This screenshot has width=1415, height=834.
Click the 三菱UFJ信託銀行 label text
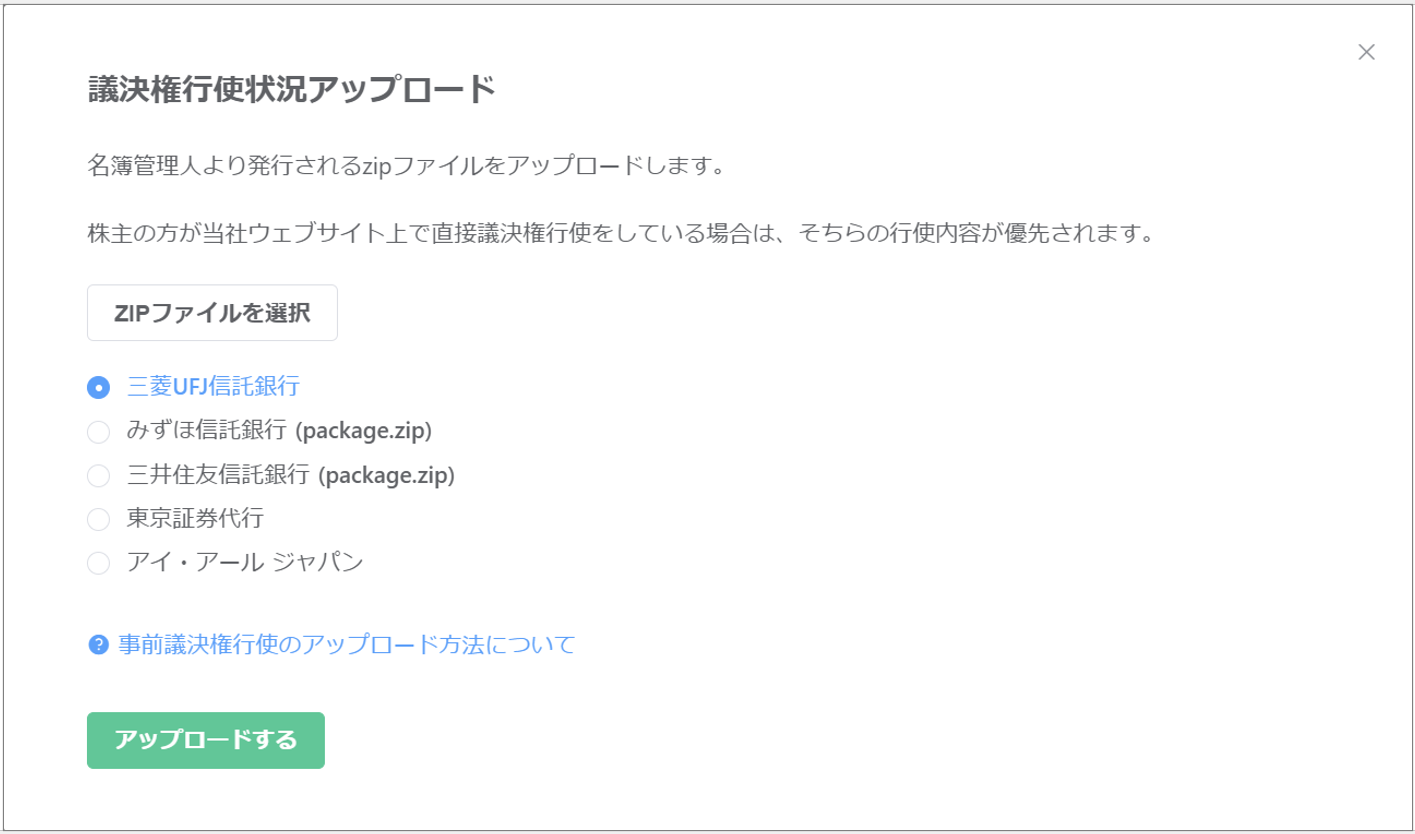(214, 386)
